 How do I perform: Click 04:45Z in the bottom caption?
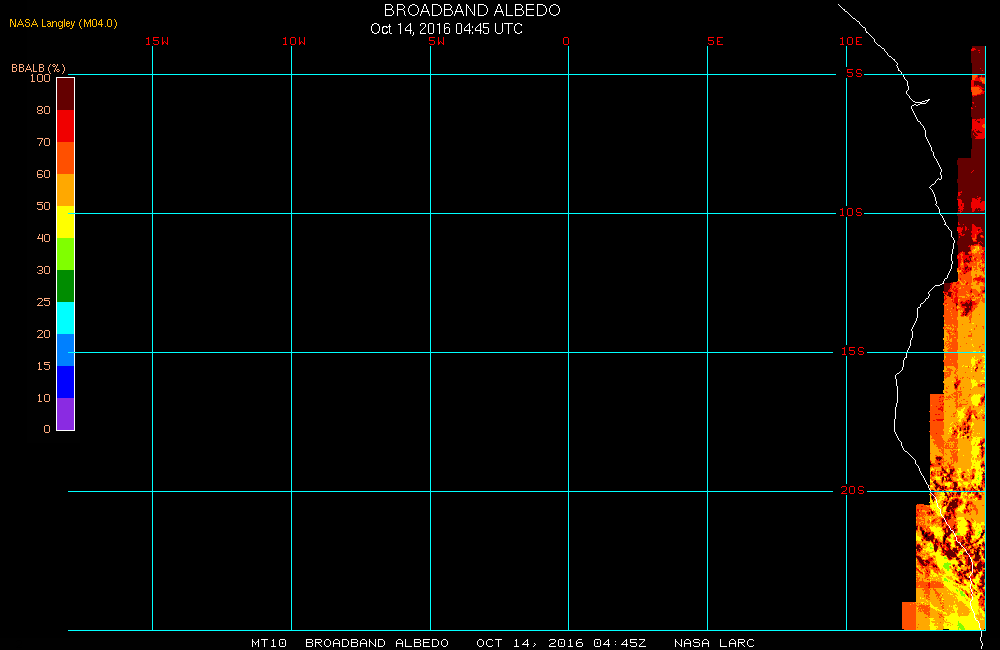[620, 643]
